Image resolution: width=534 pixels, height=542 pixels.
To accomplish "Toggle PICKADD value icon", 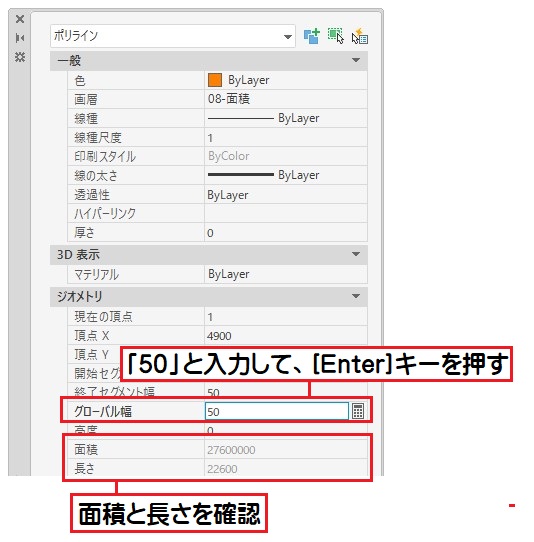I will click(312, 36).
